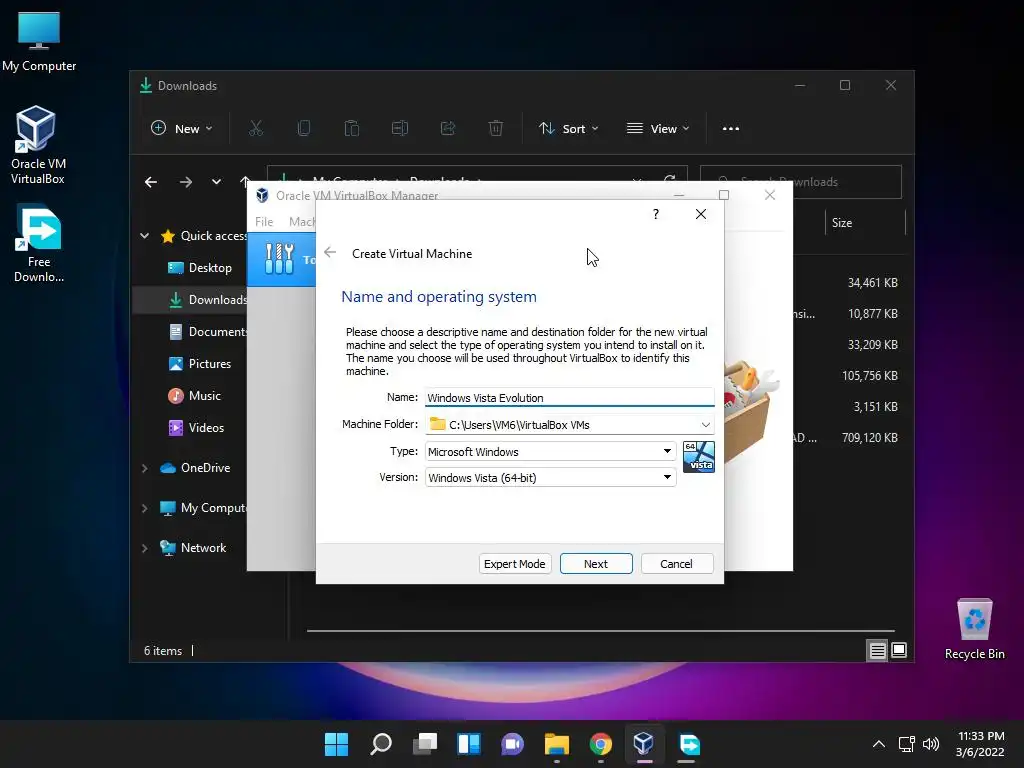Open the Recycle Bin
Image resolution: width=1024 pixels, height=768 pixels.
[974, 629]
